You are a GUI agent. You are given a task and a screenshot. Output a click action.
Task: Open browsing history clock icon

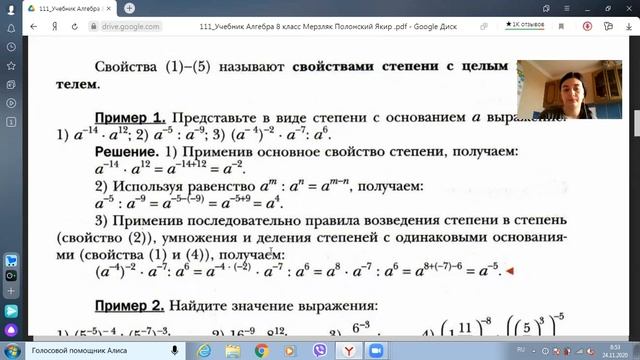(11, 47)
